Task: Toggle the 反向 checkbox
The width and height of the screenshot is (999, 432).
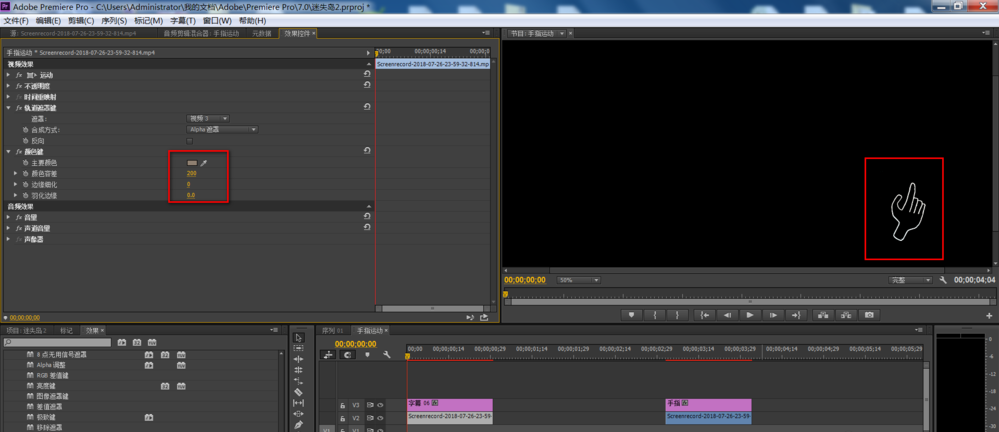Action: pos(190,141)
